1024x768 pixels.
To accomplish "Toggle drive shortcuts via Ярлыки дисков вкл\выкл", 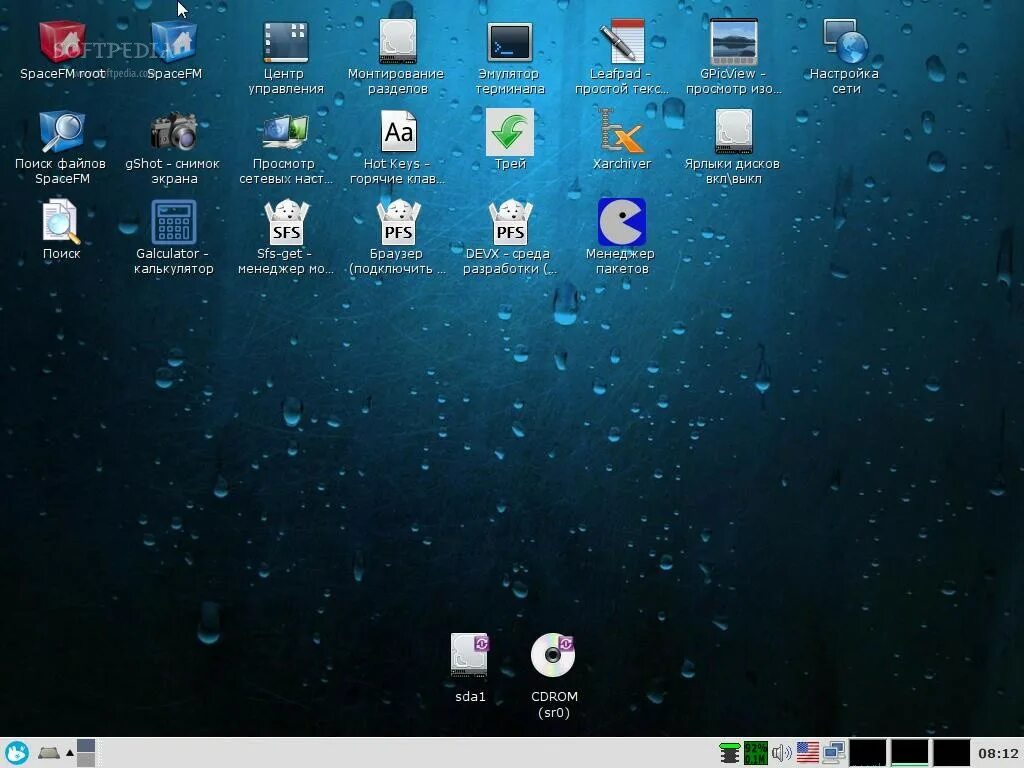I will [733, 130].
